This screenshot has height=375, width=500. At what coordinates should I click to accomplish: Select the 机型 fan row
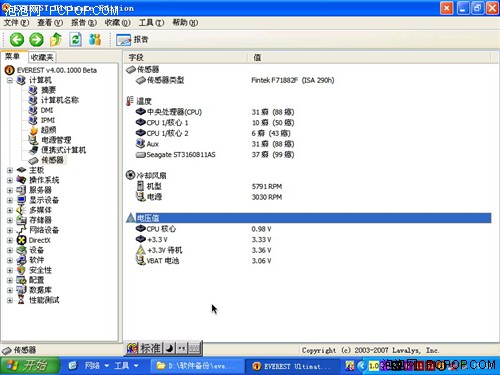[308, 186]
